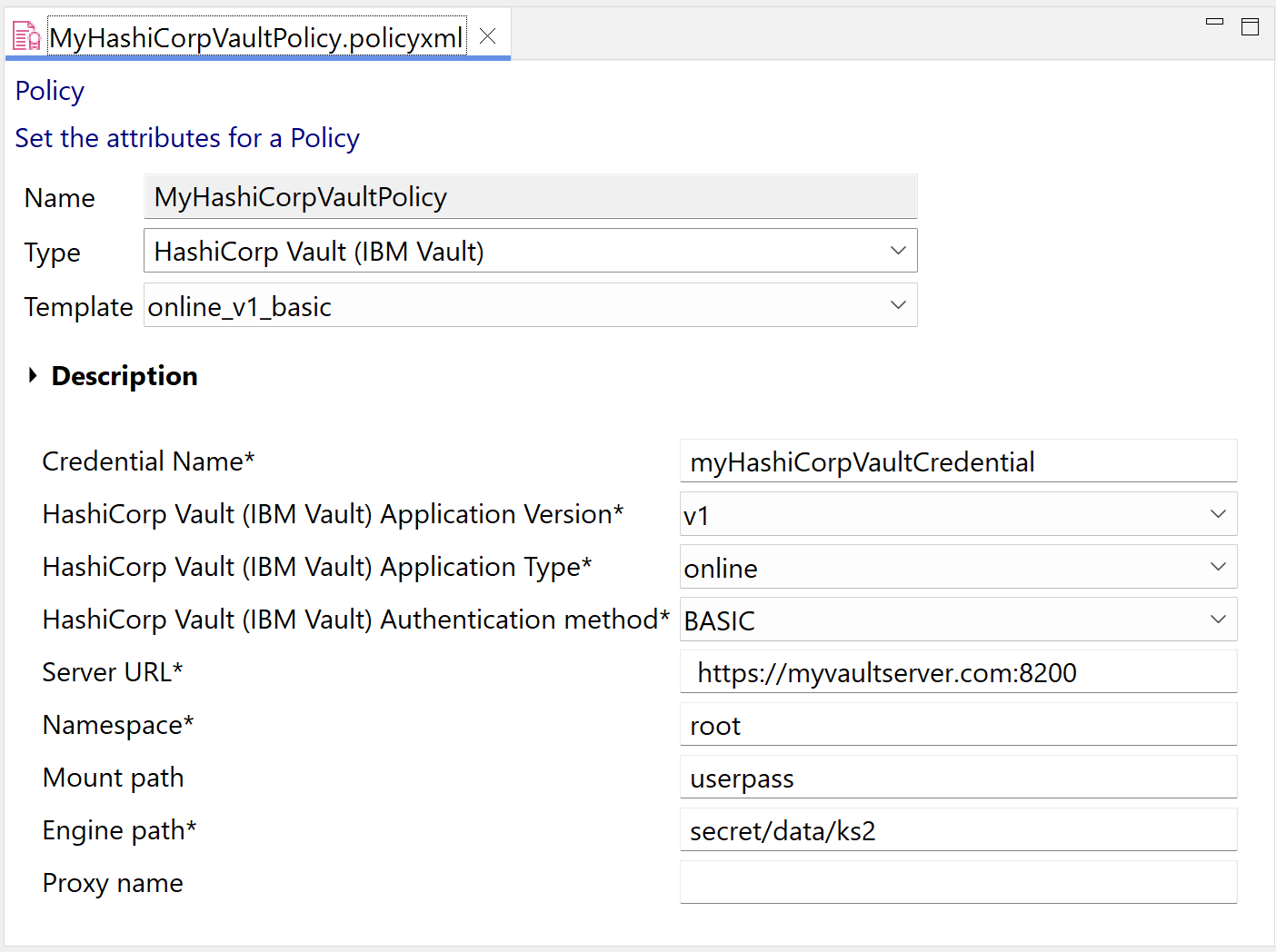Click the Application Version label text
This screenshot has height=952, width=1276.
(x=333, y=514)
